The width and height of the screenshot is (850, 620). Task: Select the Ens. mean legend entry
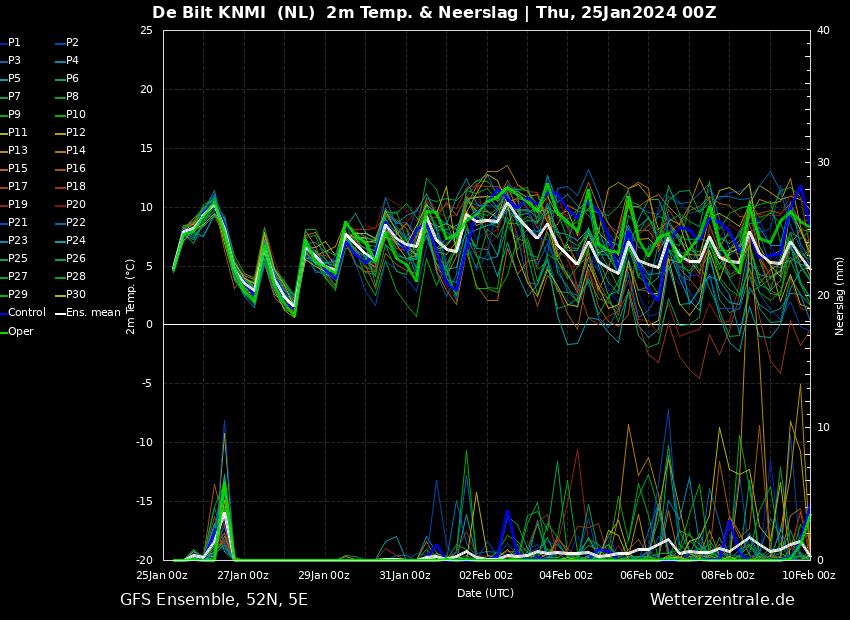click(92, 313)
